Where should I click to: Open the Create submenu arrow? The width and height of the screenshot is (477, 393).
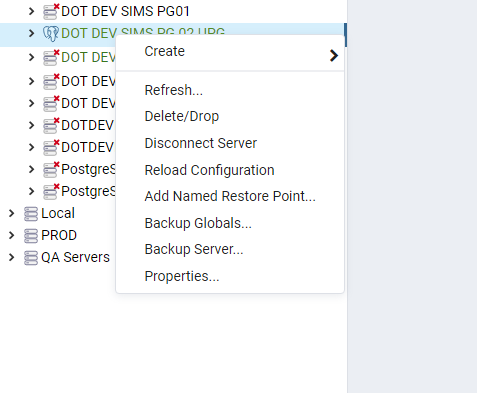[x=334, y=55]
